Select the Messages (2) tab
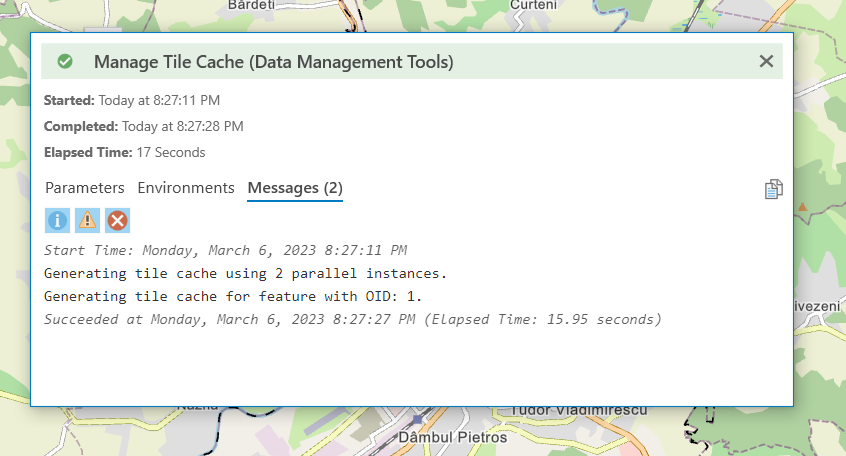 click(295, 188)
